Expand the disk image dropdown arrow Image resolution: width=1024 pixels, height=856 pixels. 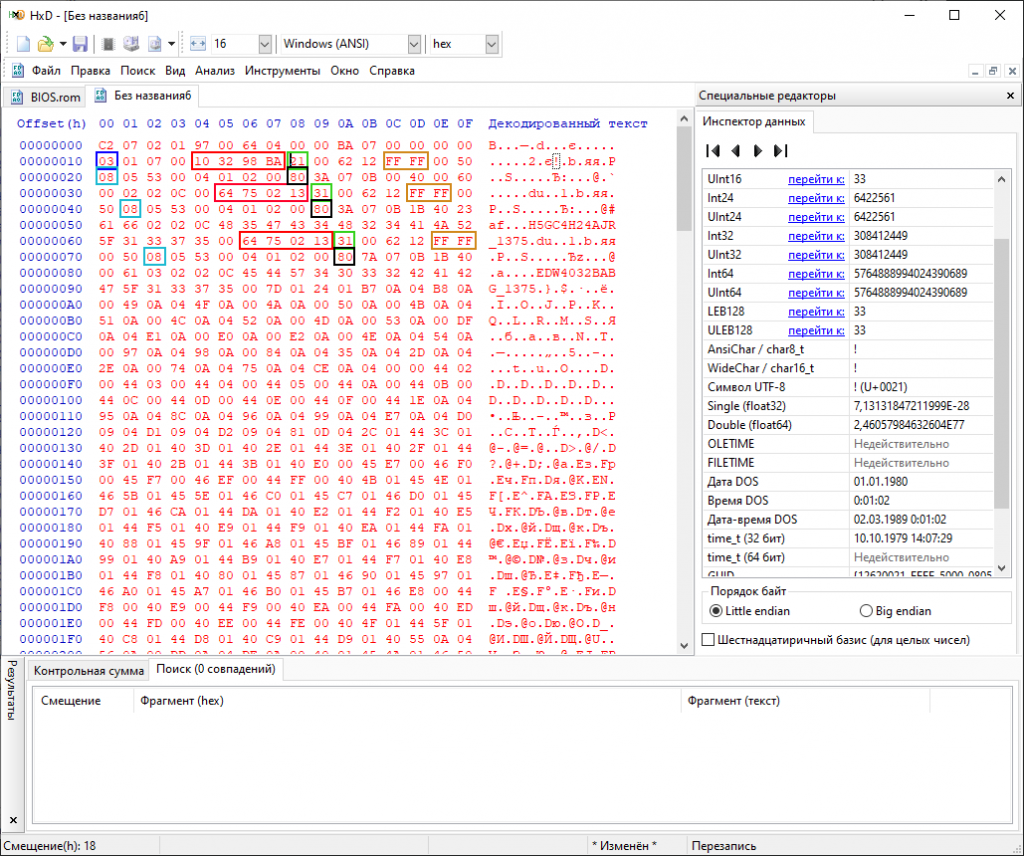coord(171,44)
